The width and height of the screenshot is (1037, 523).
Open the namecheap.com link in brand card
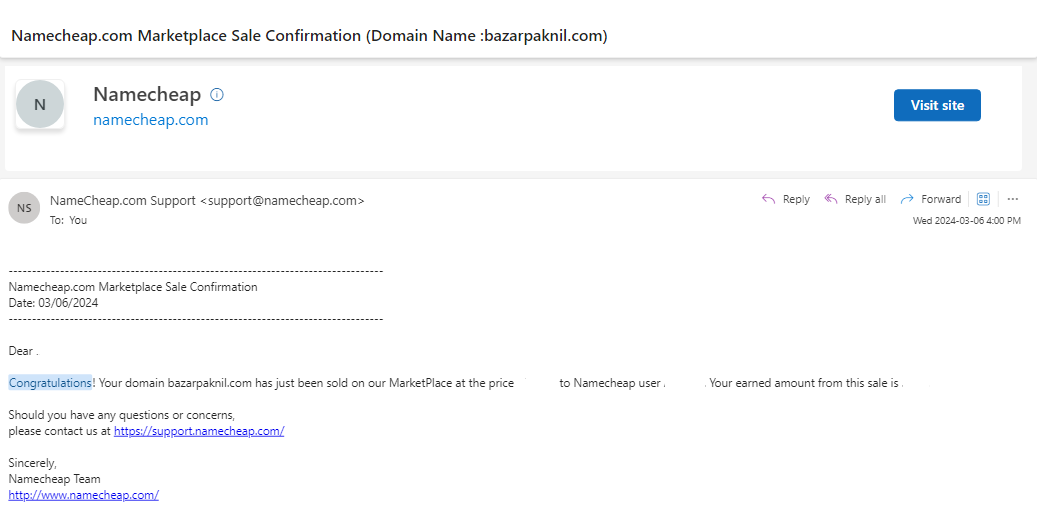click(151, 120)
